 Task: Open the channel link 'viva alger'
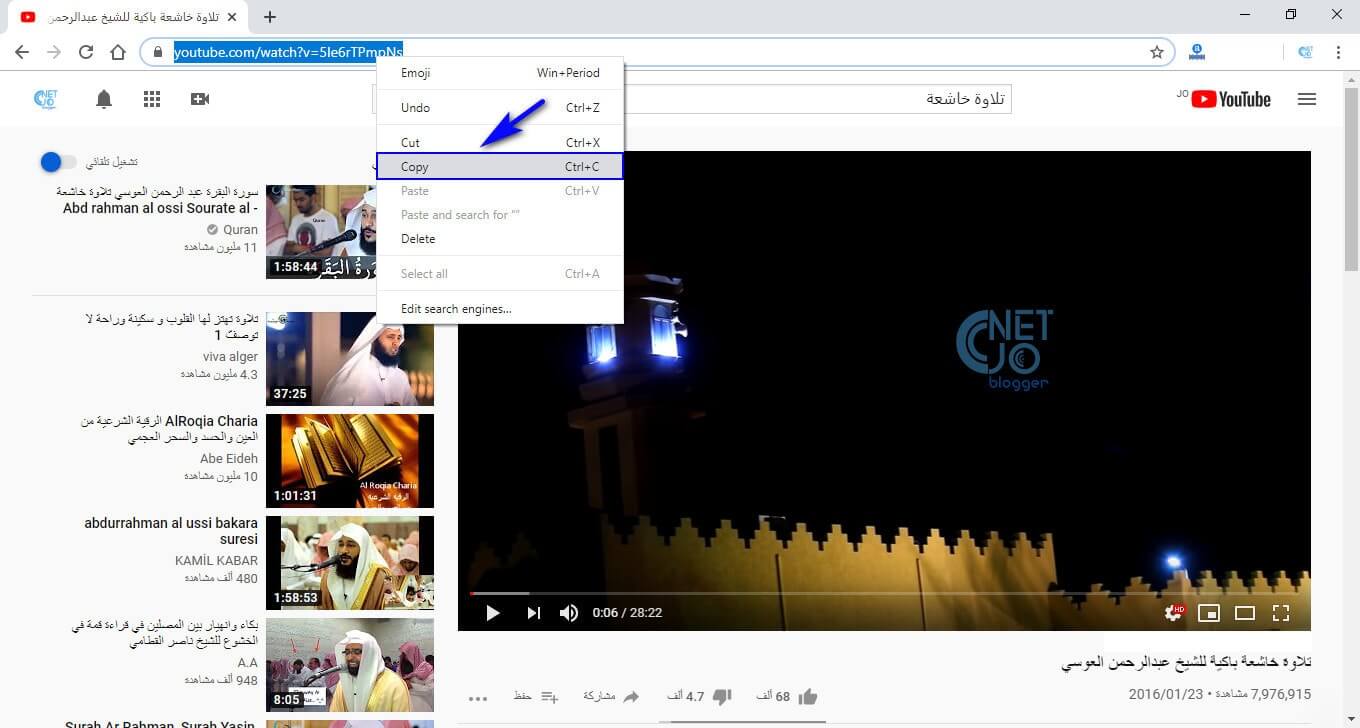[x=230, y=356]
